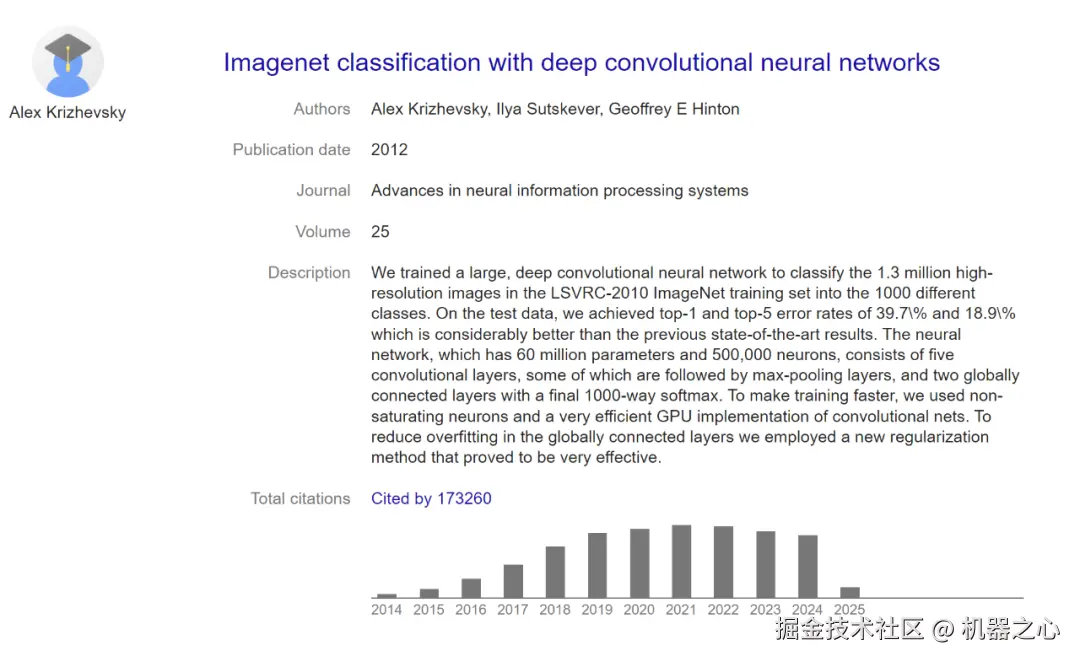This screenshot has height=662, width=1080.
Task: Select the 2021 citation bar
Action: (681, 561)
